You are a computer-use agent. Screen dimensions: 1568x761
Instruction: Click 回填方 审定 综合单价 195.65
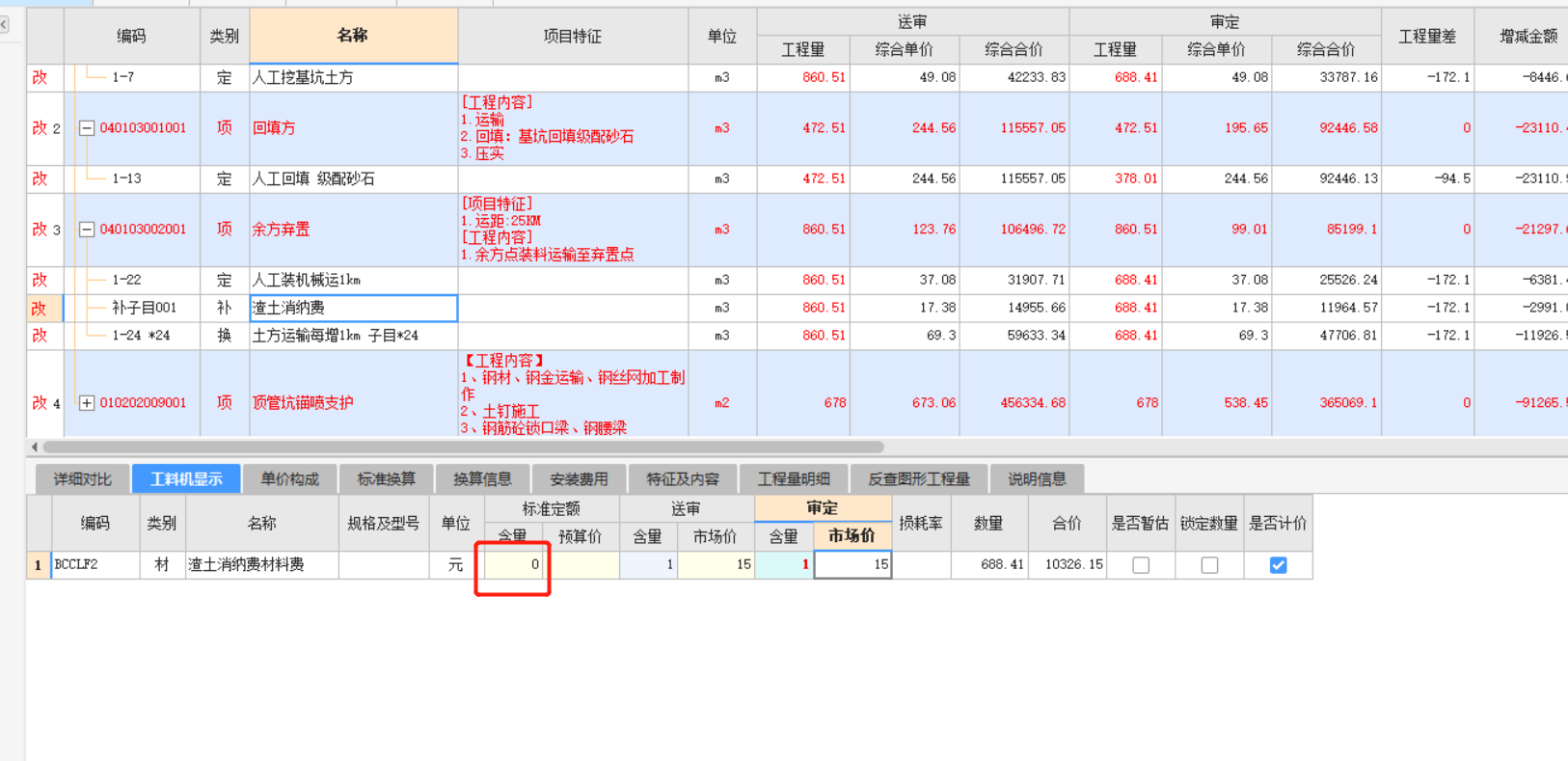(x=1217, y=128)
